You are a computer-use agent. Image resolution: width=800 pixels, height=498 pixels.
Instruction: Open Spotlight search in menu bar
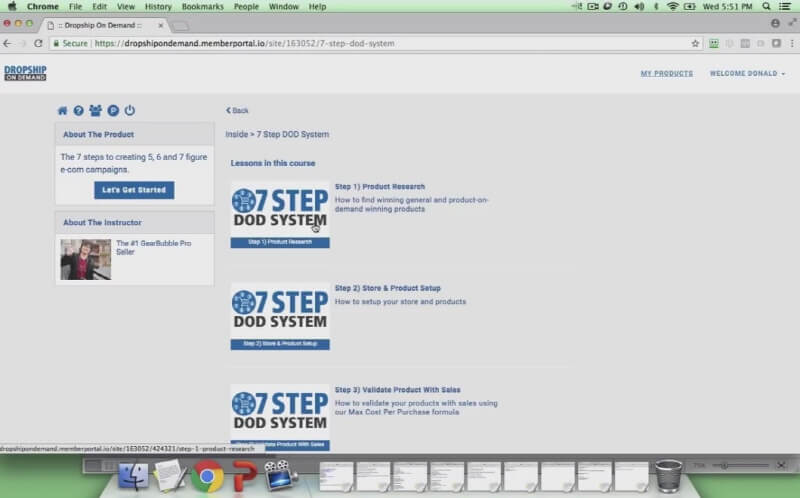click(x=766, y=7)
